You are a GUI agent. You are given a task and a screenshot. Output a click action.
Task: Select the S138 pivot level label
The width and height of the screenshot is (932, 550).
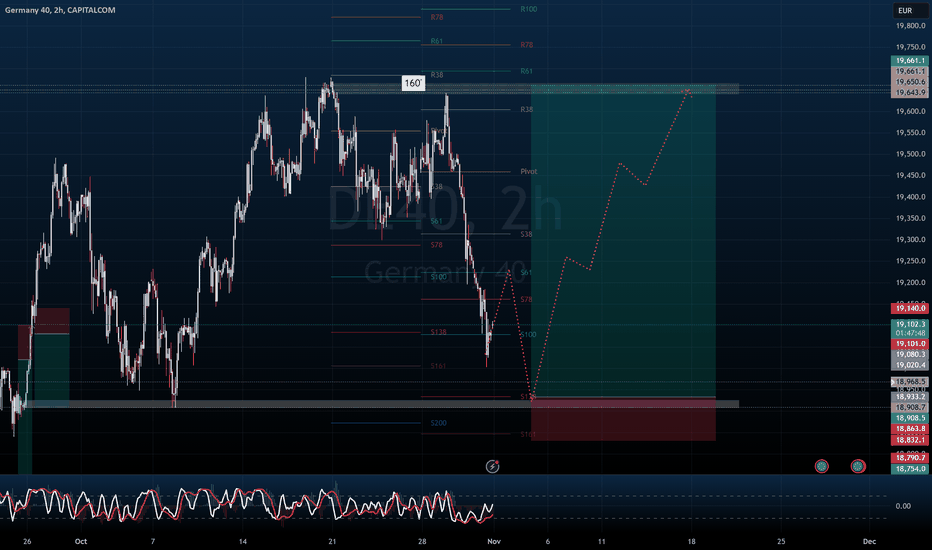point(438,332)
